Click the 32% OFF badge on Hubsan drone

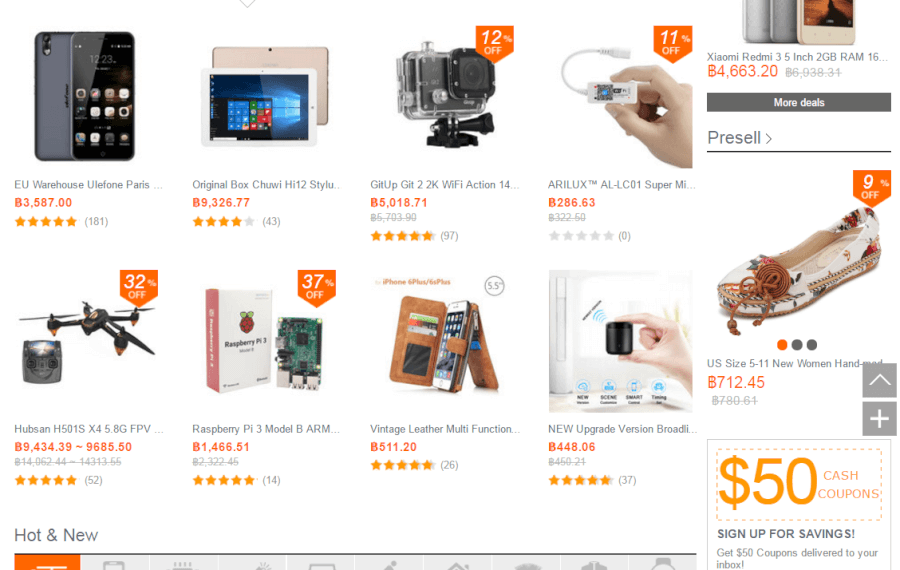(x=138, y=287)
